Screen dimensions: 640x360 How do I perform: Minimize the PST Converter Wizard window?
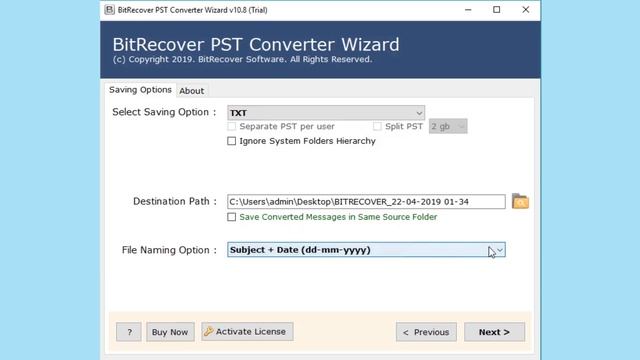tap(468, 10)
